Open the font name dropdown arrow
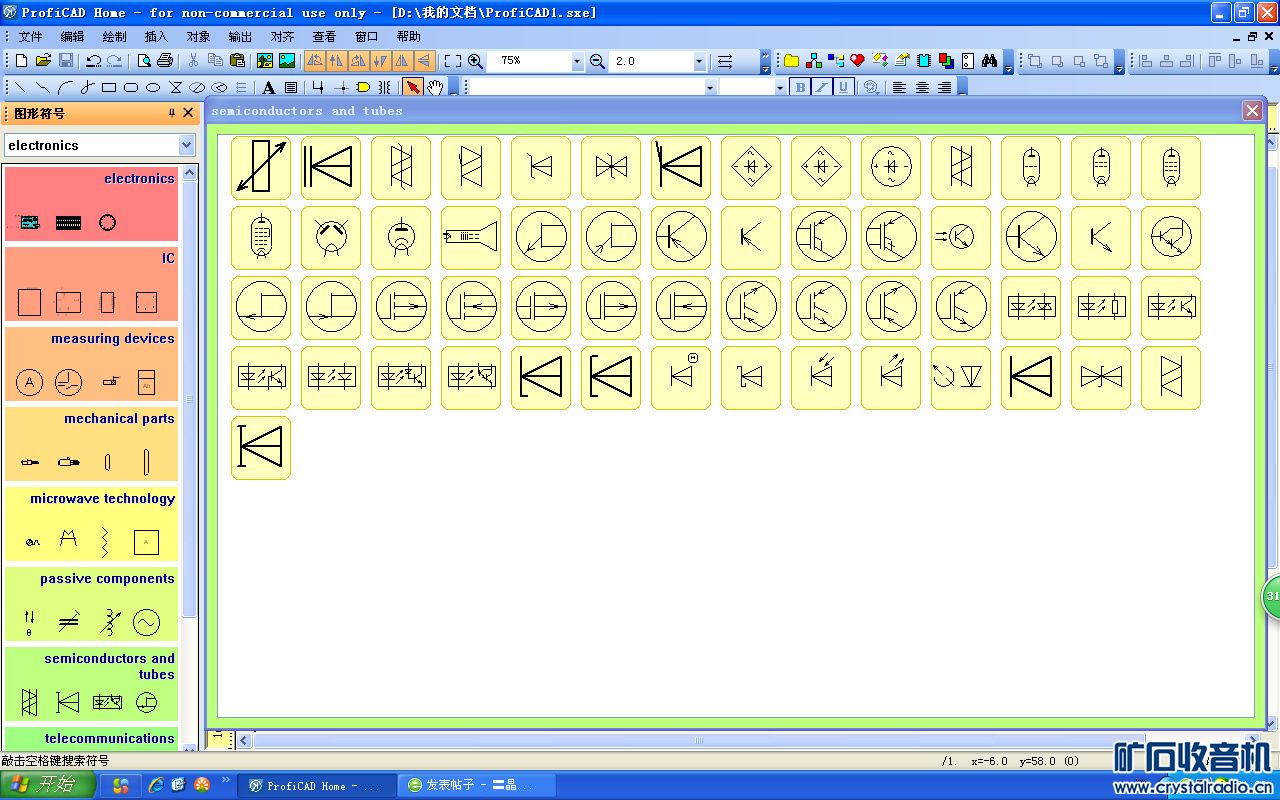This screenshot has width=1280, height=800. point(710,87)
